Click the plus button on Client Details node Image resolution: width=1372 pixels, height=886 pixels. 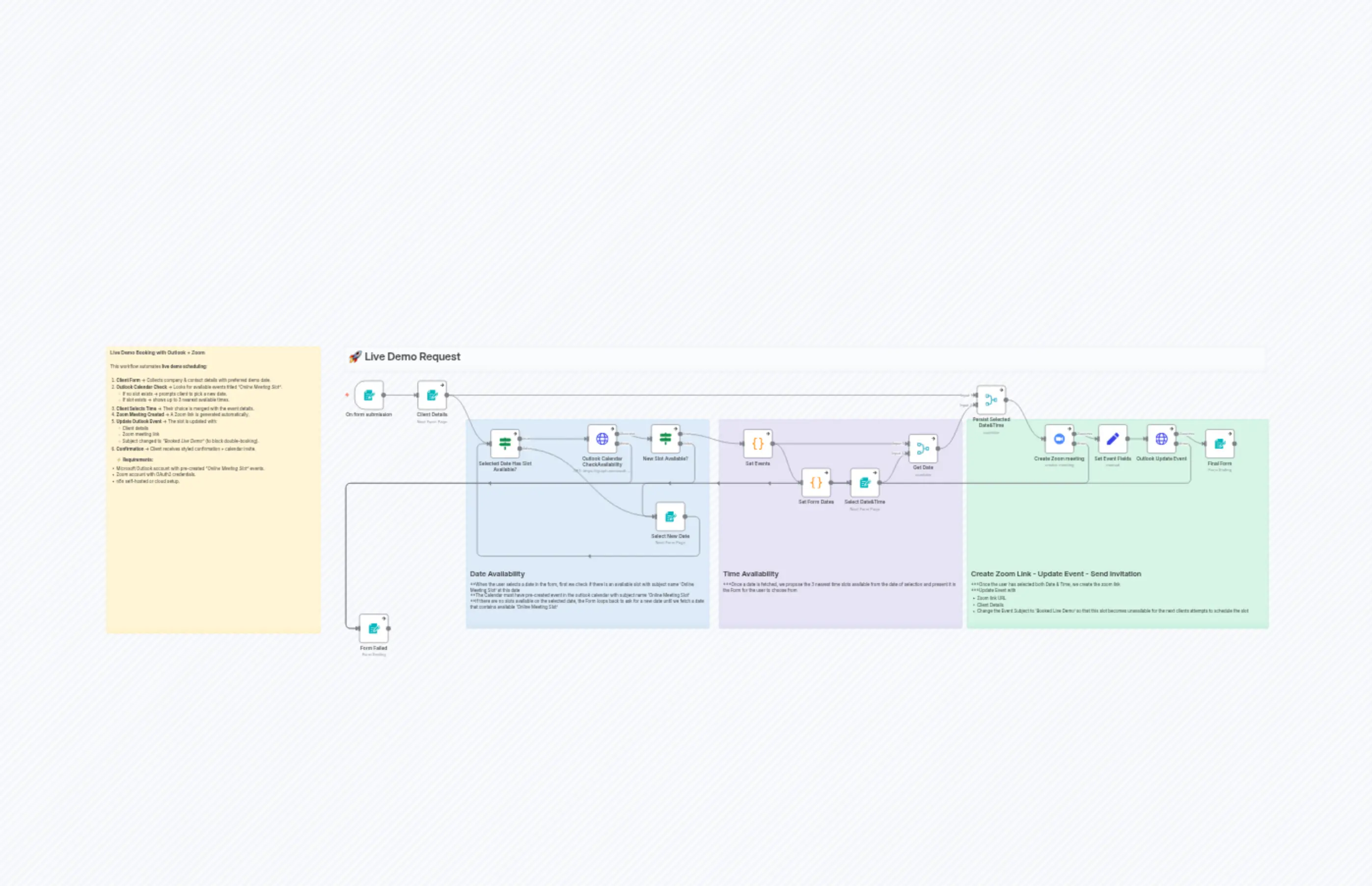click(442, 385)
